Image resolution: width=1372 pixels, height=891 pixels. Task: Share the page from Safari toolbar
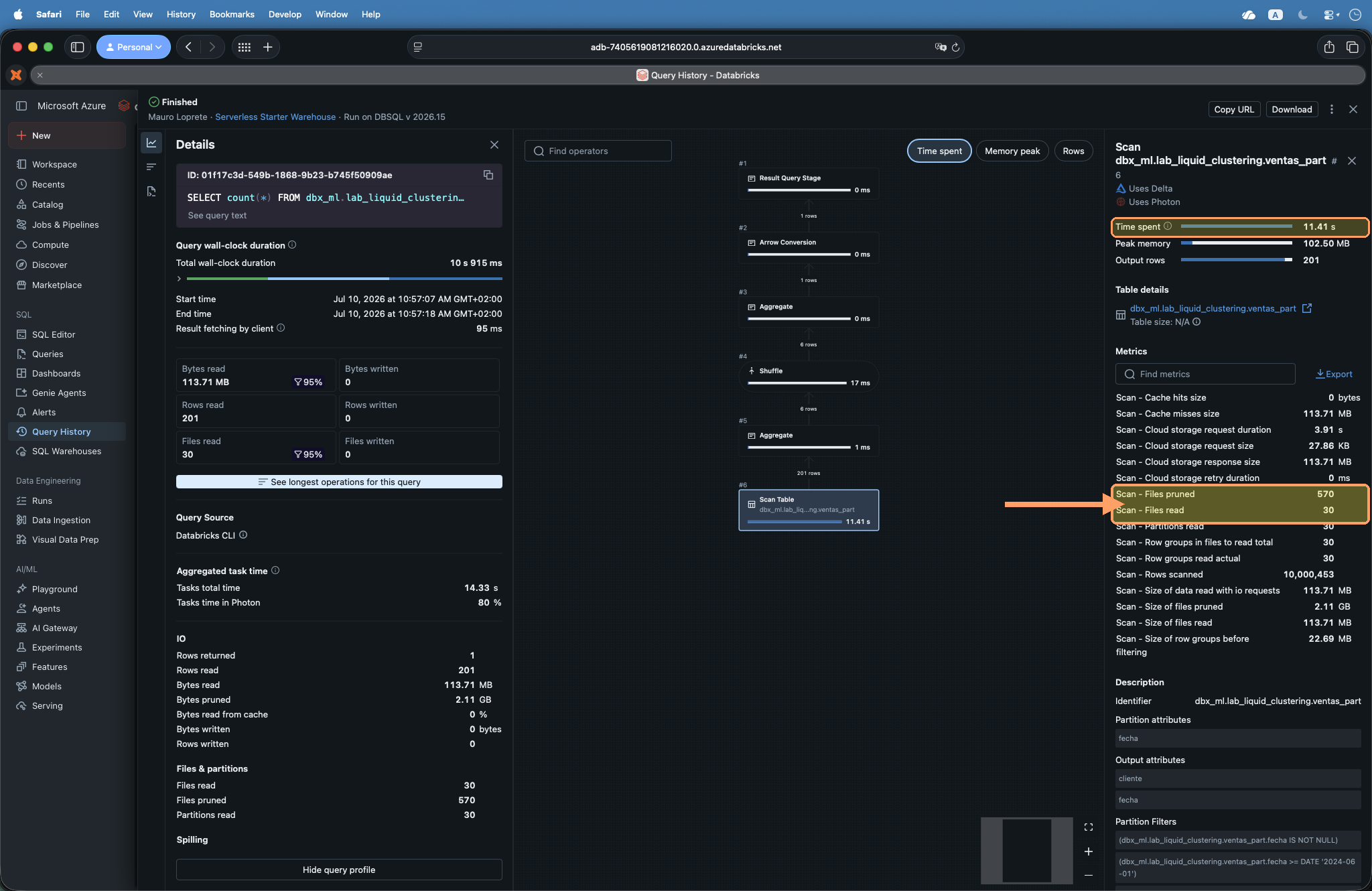click(x=1329, y=47)
